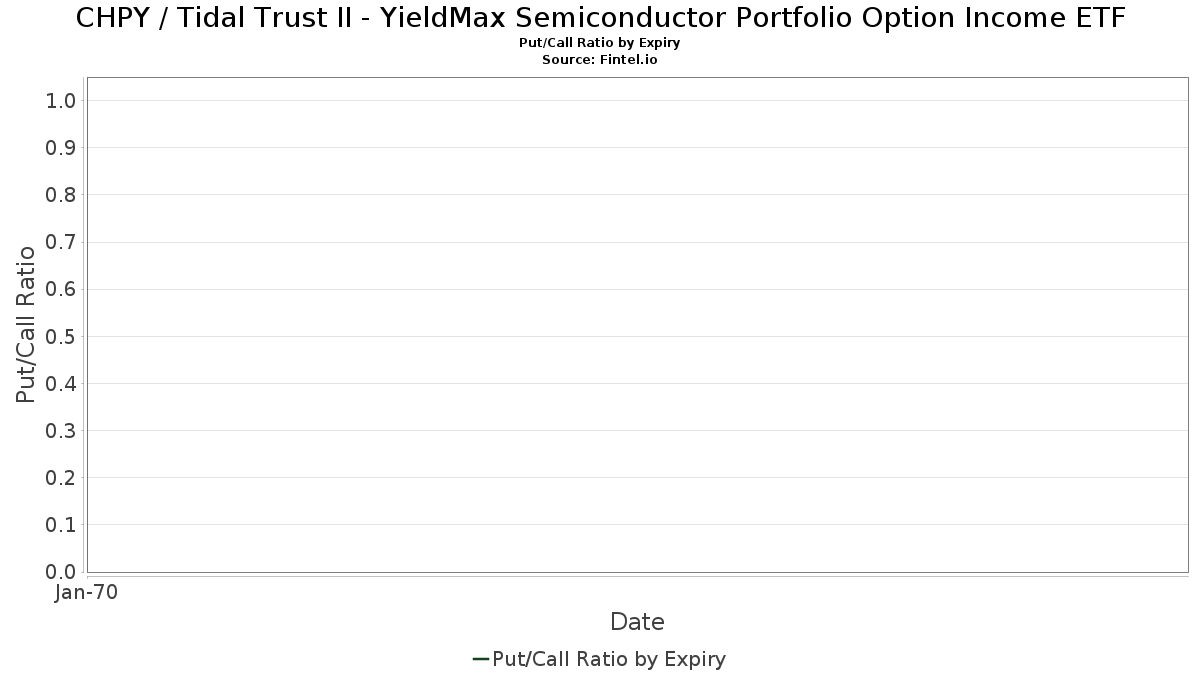Click the Jan-70 x-axis tick label

(x=87, y=592)
